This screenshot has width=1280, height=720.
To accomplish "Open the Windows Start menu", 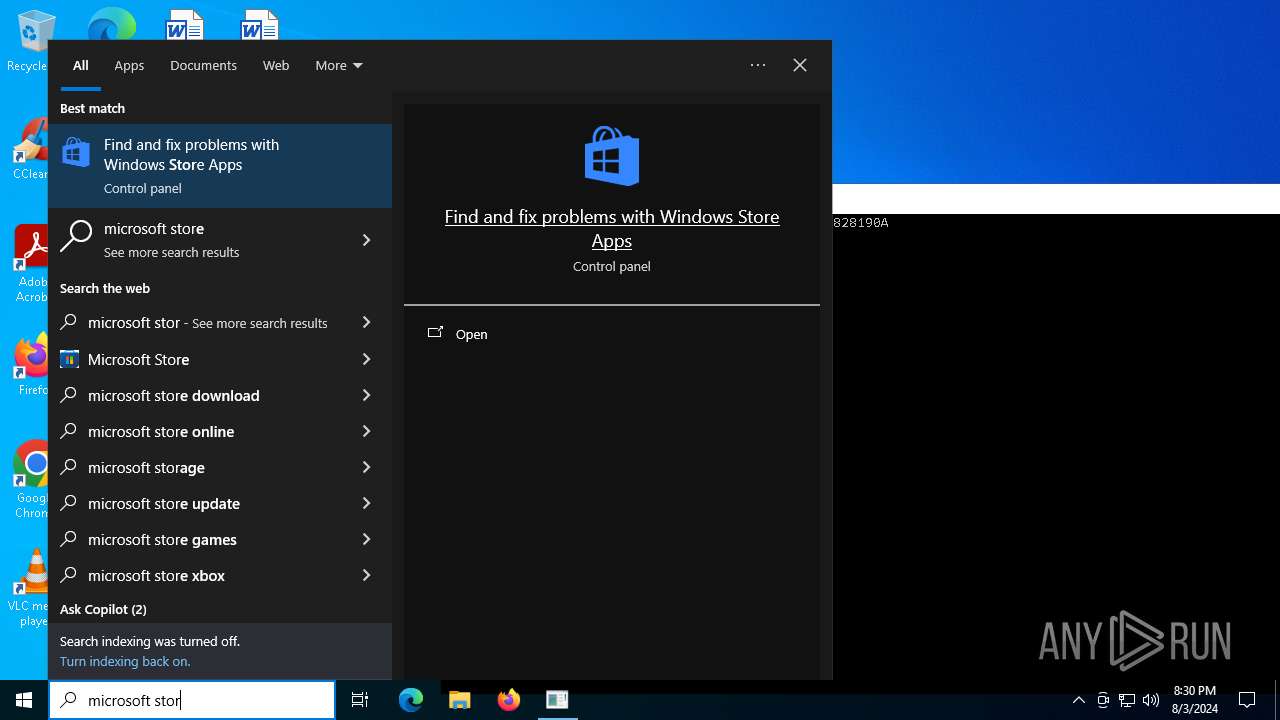I will pos(24,700).
